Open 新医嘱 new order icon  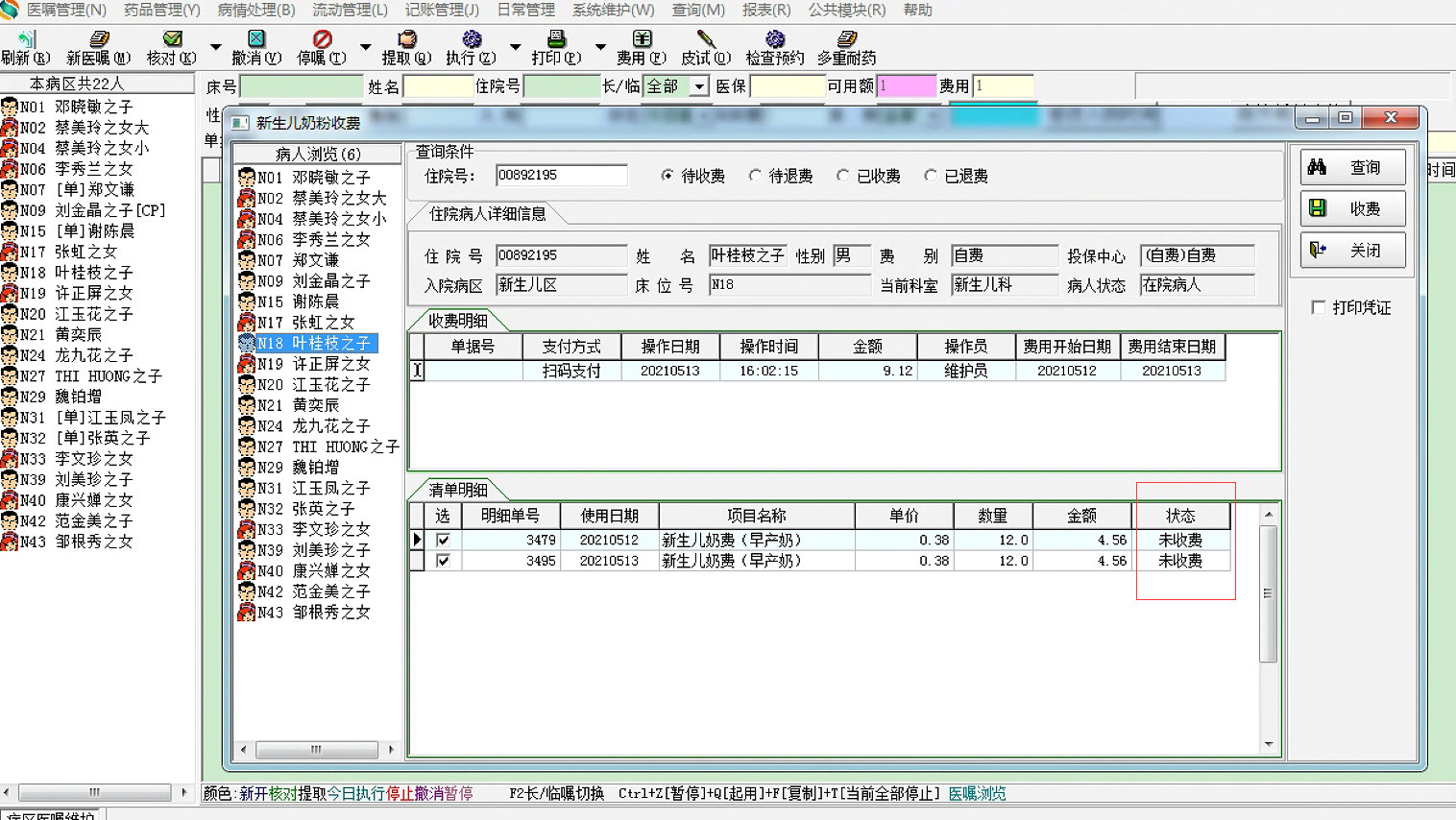click(98, 39)
